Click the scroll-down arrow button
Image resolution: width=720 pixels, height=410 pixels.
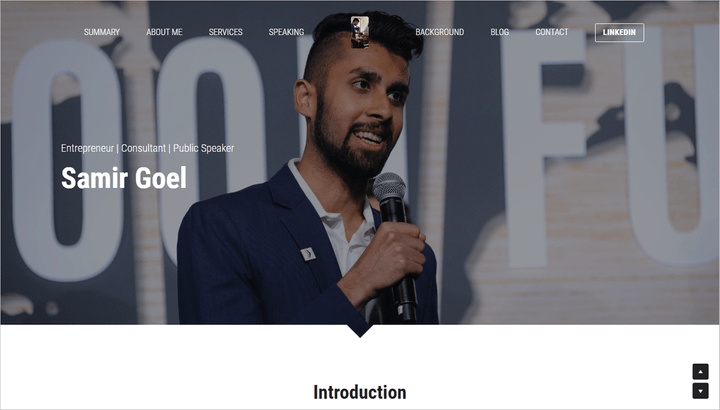(x=700, y=391)
